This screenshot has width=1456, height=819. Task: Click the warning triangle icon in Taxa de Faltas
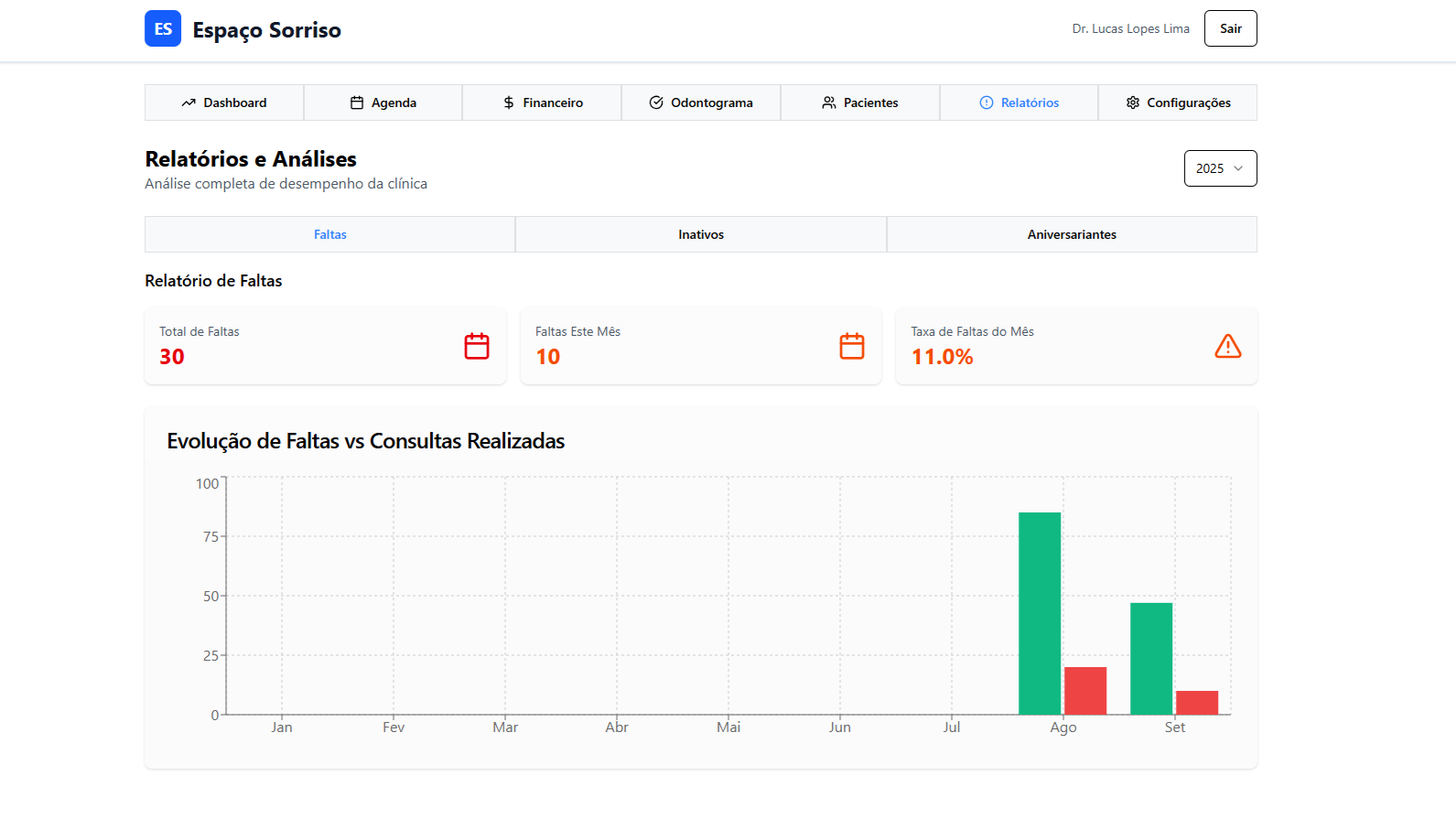(x=1227, y=346)
